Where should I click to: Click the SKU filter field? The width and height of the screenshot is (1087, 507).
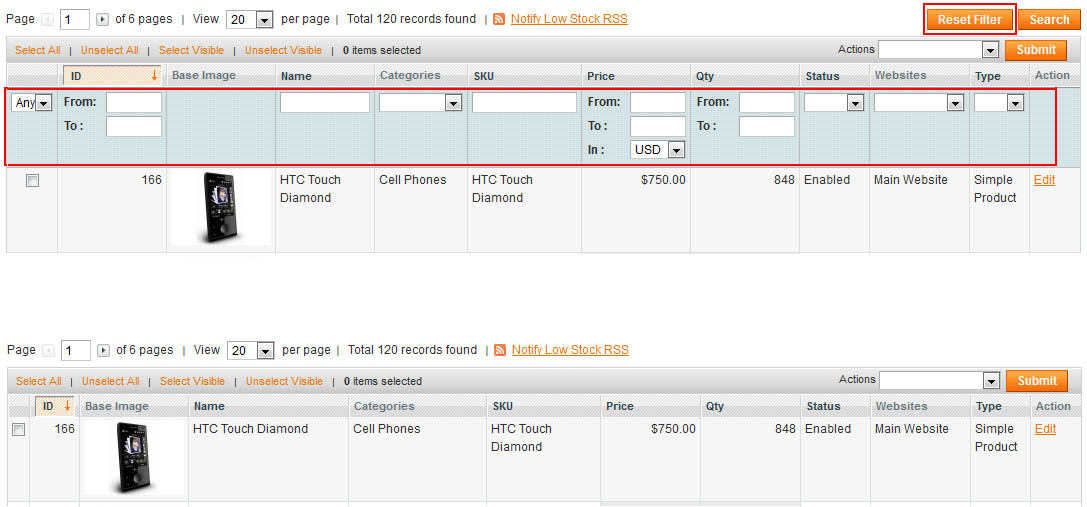point(524,103)
